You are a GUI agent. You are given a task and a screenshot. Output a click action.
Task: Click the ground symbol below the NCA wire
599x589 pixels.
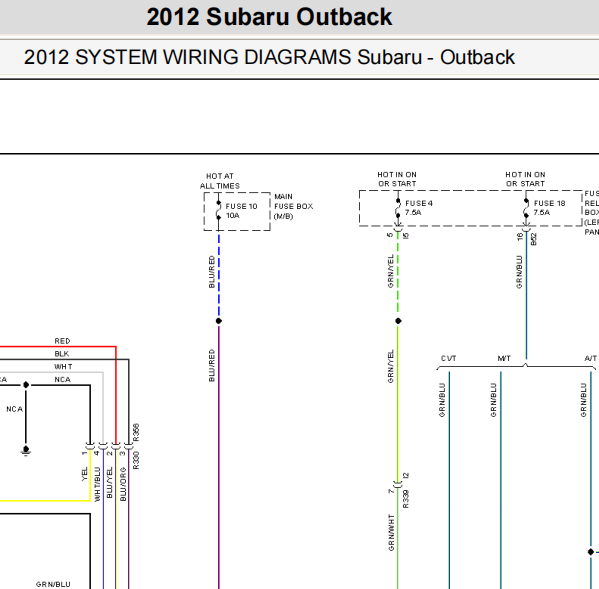[26, 451]
